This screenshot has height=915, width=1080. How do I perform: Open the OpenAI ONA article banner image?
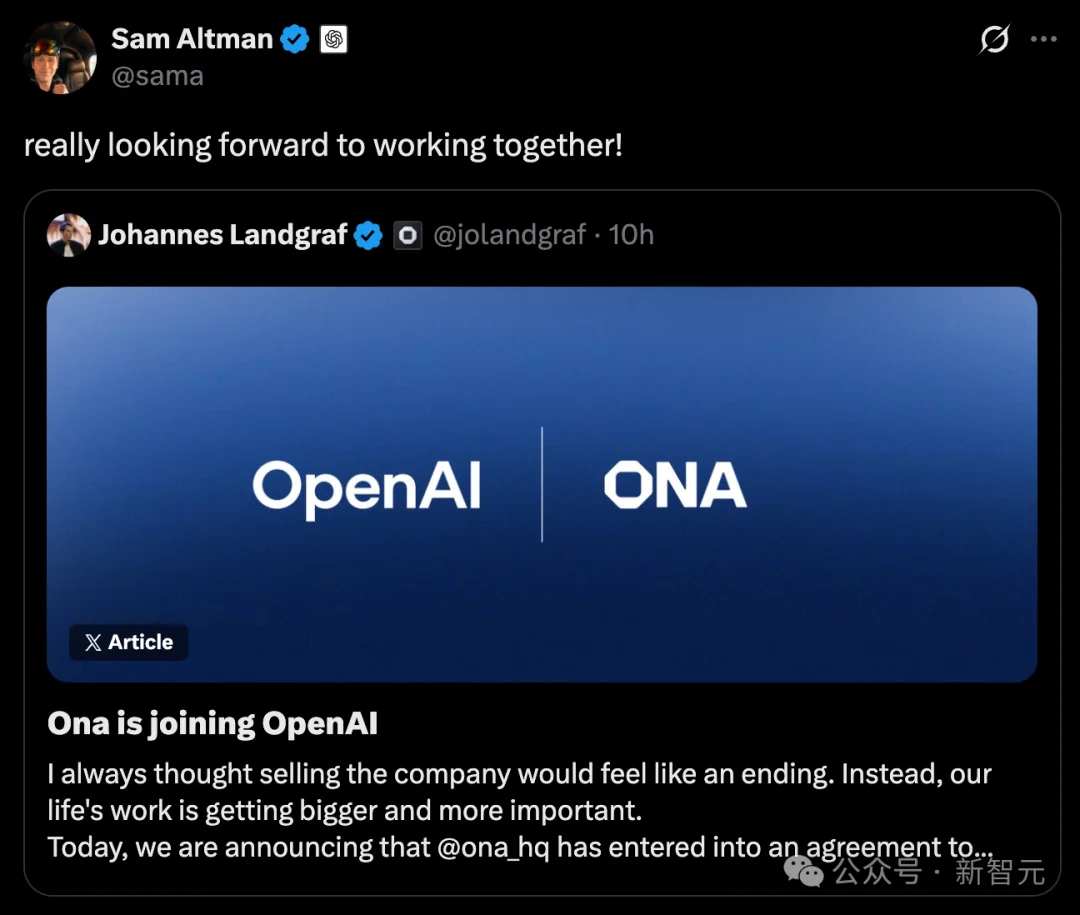click(x=542, y=484)
